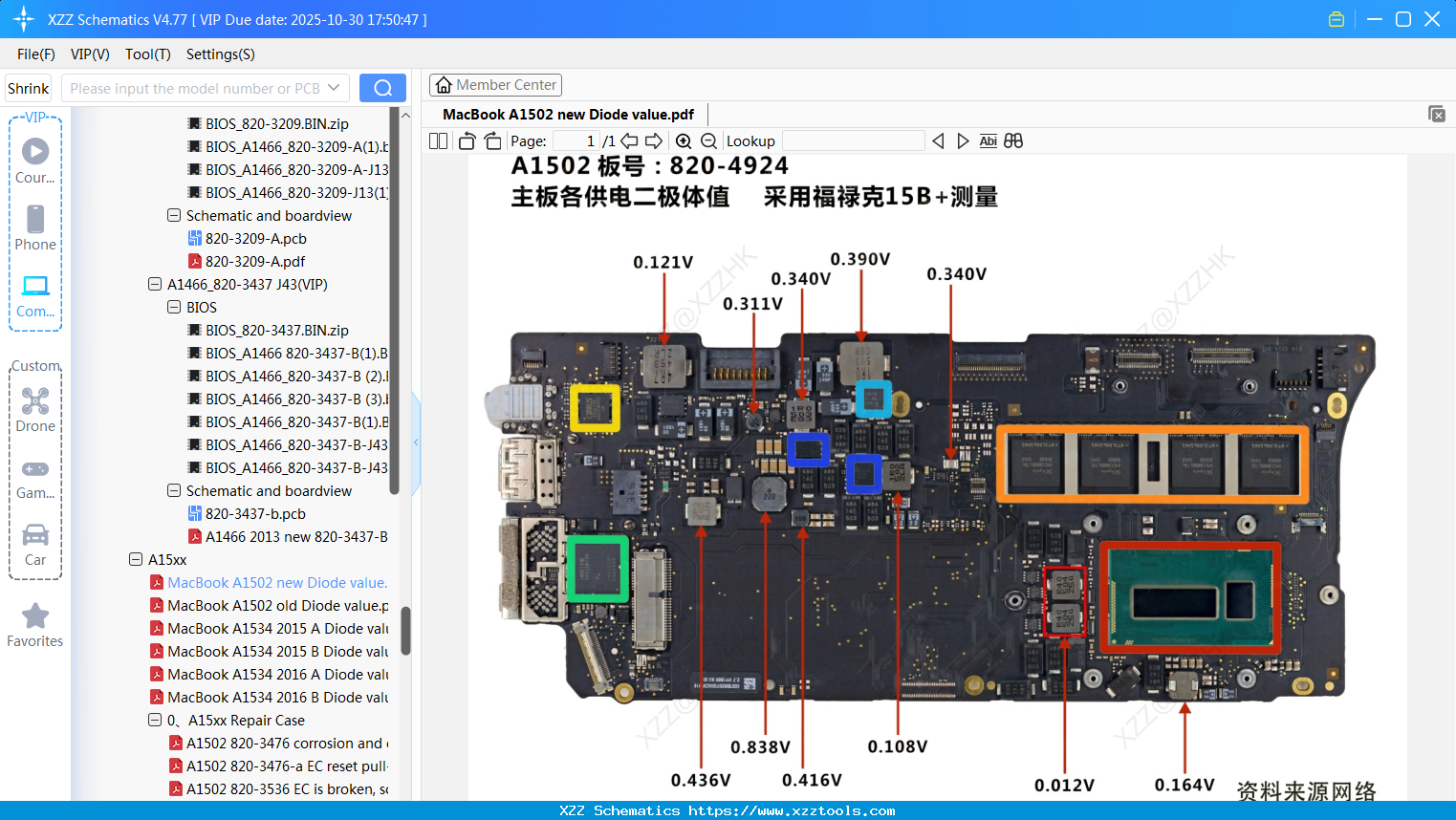Click the Abi text-match icon

pyautogui.click(x=989, y=140)
